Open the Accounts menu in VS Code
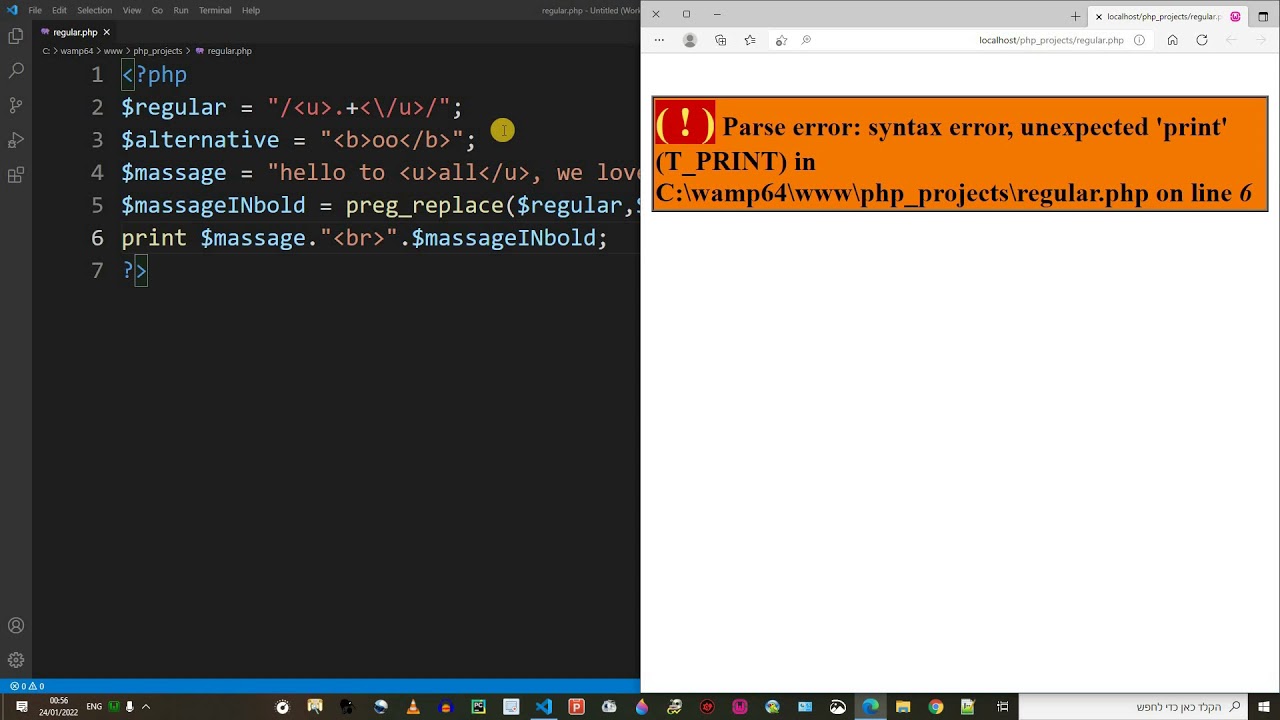Image resolution: width=1280 pixels, height=720 pixels. point(16,626)
